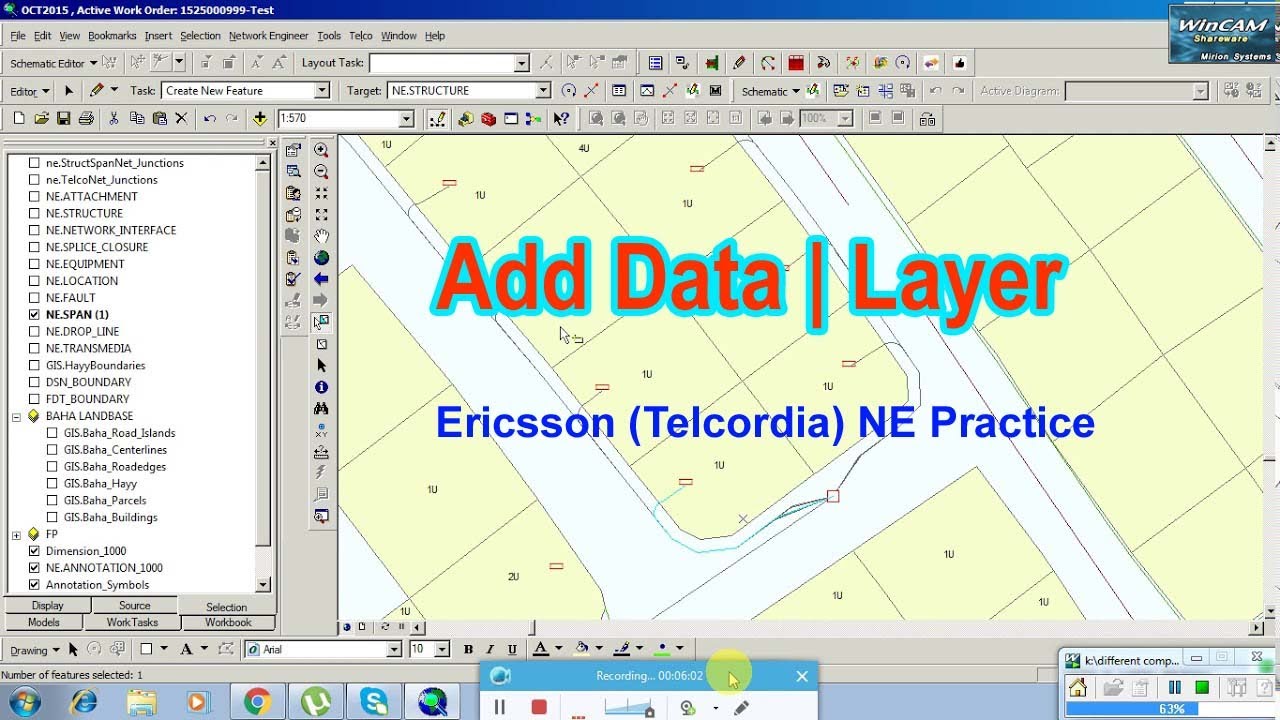
Task: Switch to the Display tab
Action: [x=47, y=605]
